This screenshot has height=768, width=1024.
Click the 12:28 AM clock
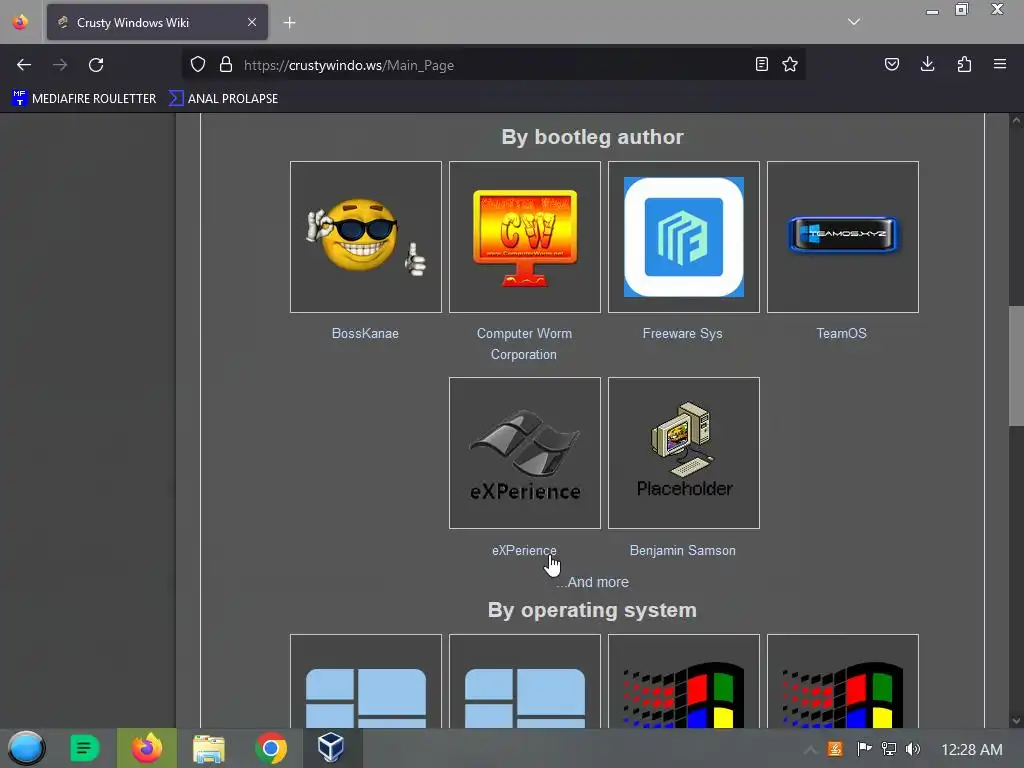[x=972, y=750]
